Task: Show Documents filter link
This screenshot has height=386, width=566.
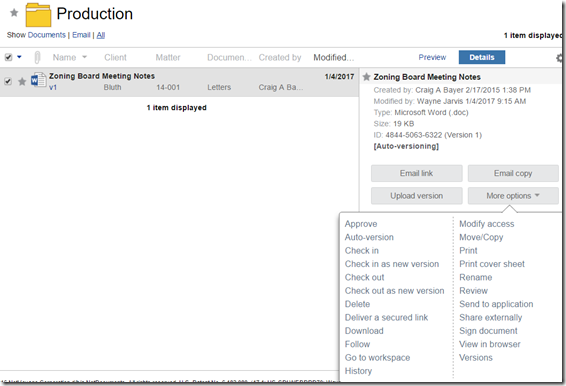Action: (x=47, y=35)
